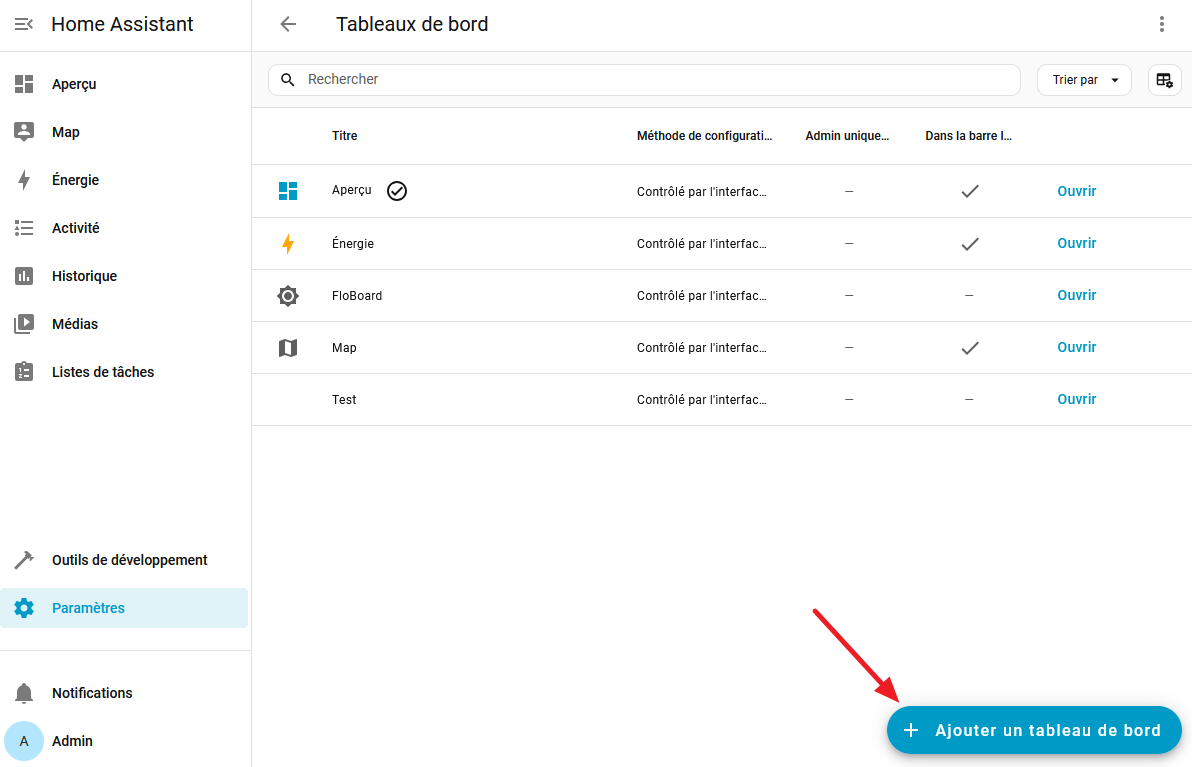
Task: Open the table column settings icon
Action: (x=1164, y=80)
